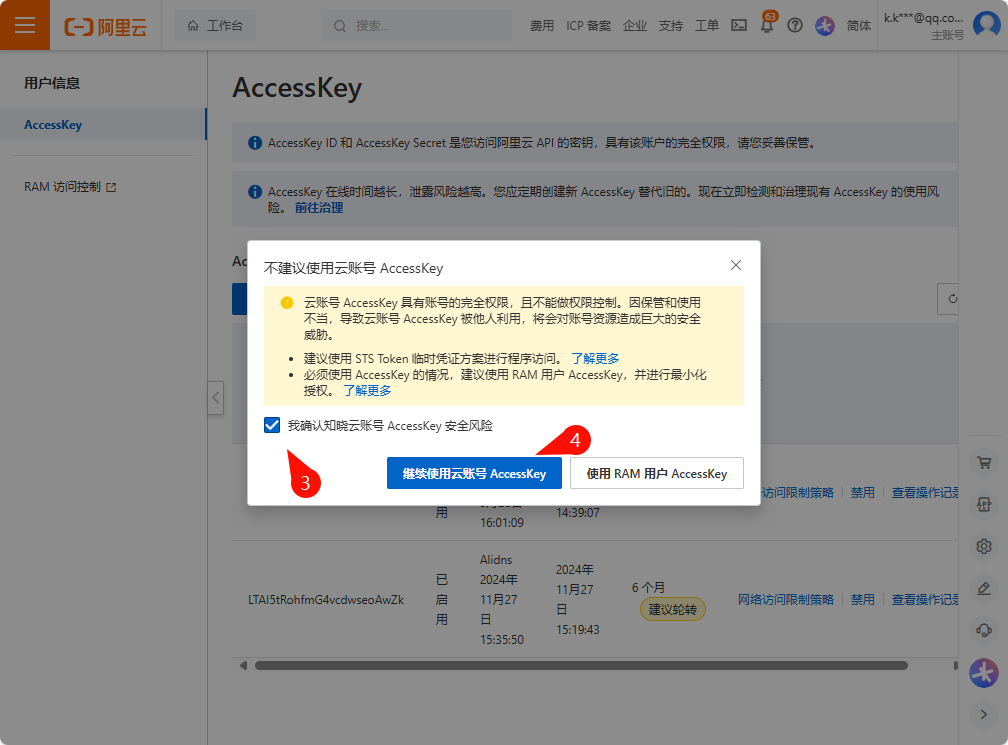Toggle 我确认知晓云账号 AccessKey 安全风险 checkbox

(272, 425)
